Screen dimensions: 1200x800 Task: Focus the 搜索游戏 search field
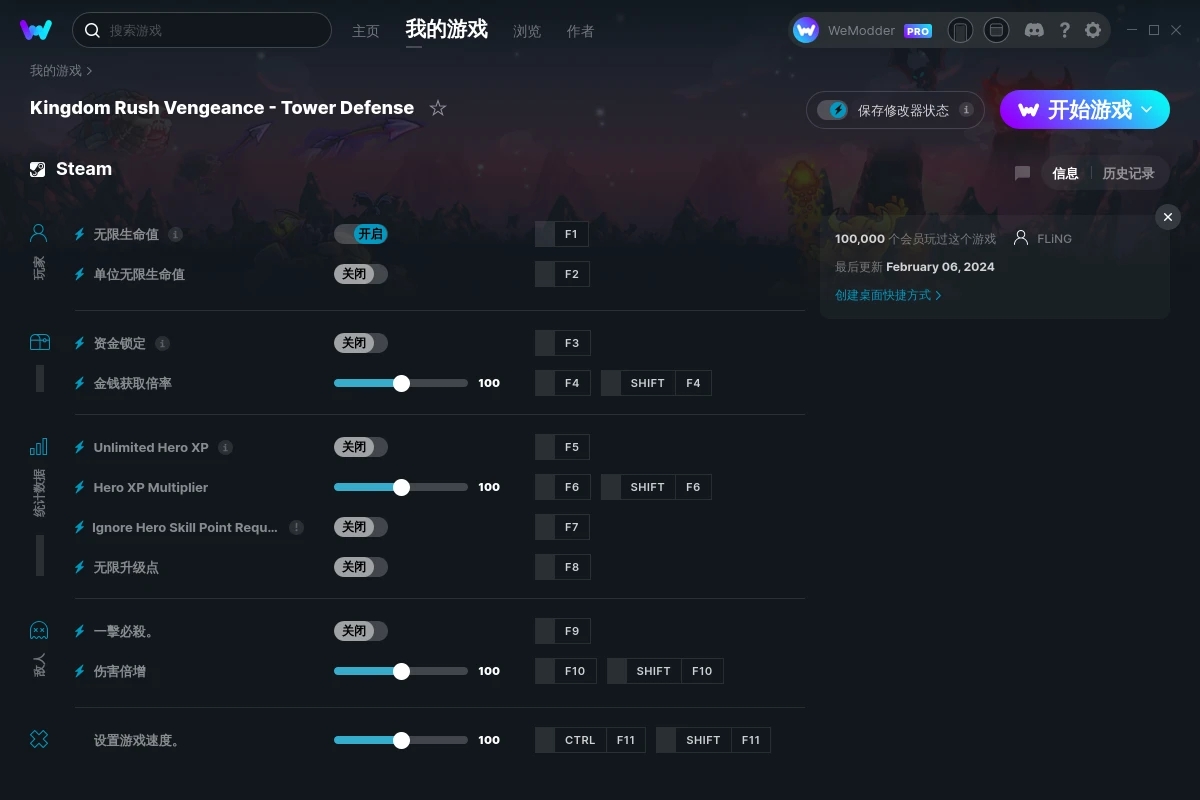(202, 30)
